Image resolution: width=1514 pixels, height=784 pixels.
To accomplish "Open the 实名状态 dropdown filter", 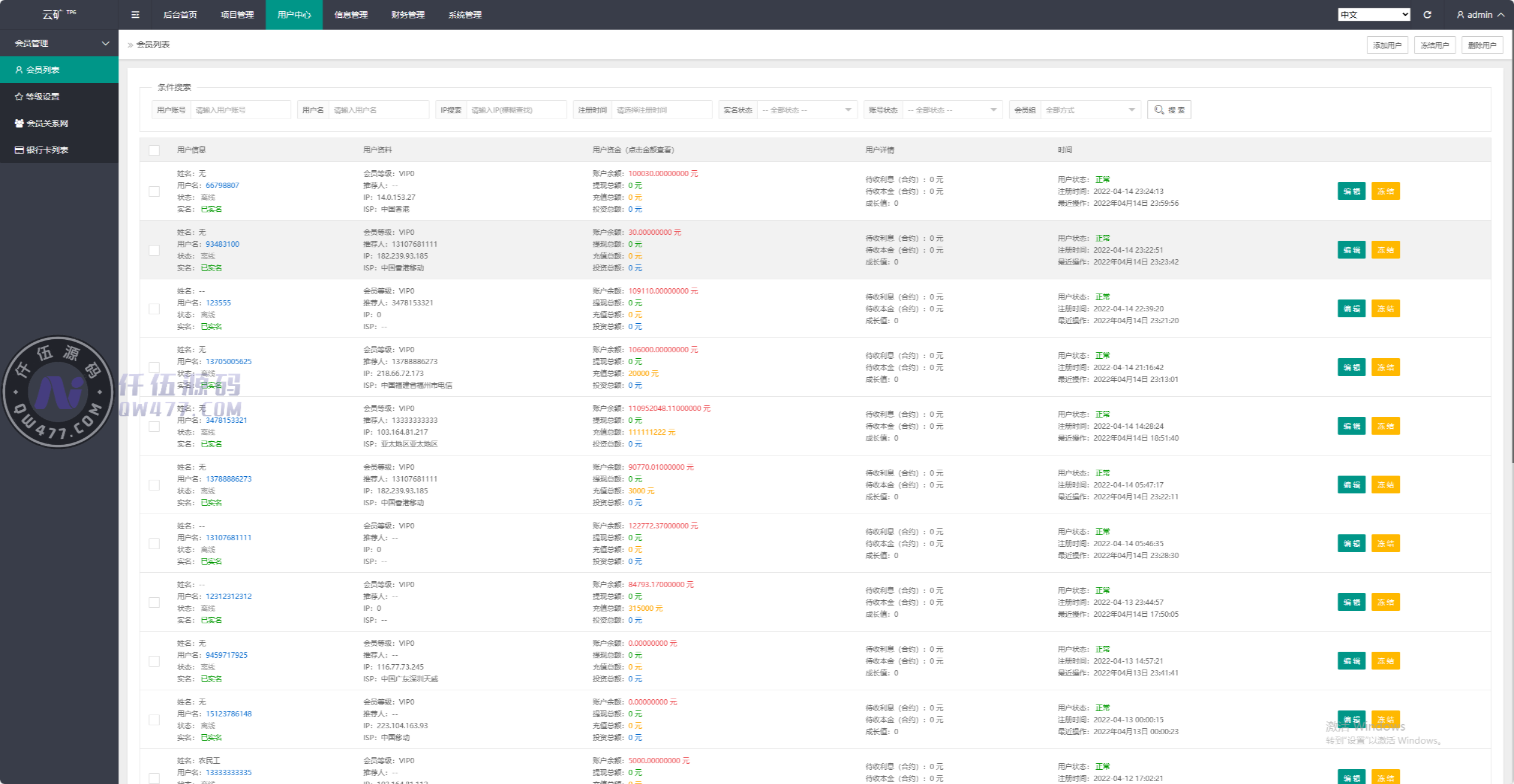I will 807,110.
